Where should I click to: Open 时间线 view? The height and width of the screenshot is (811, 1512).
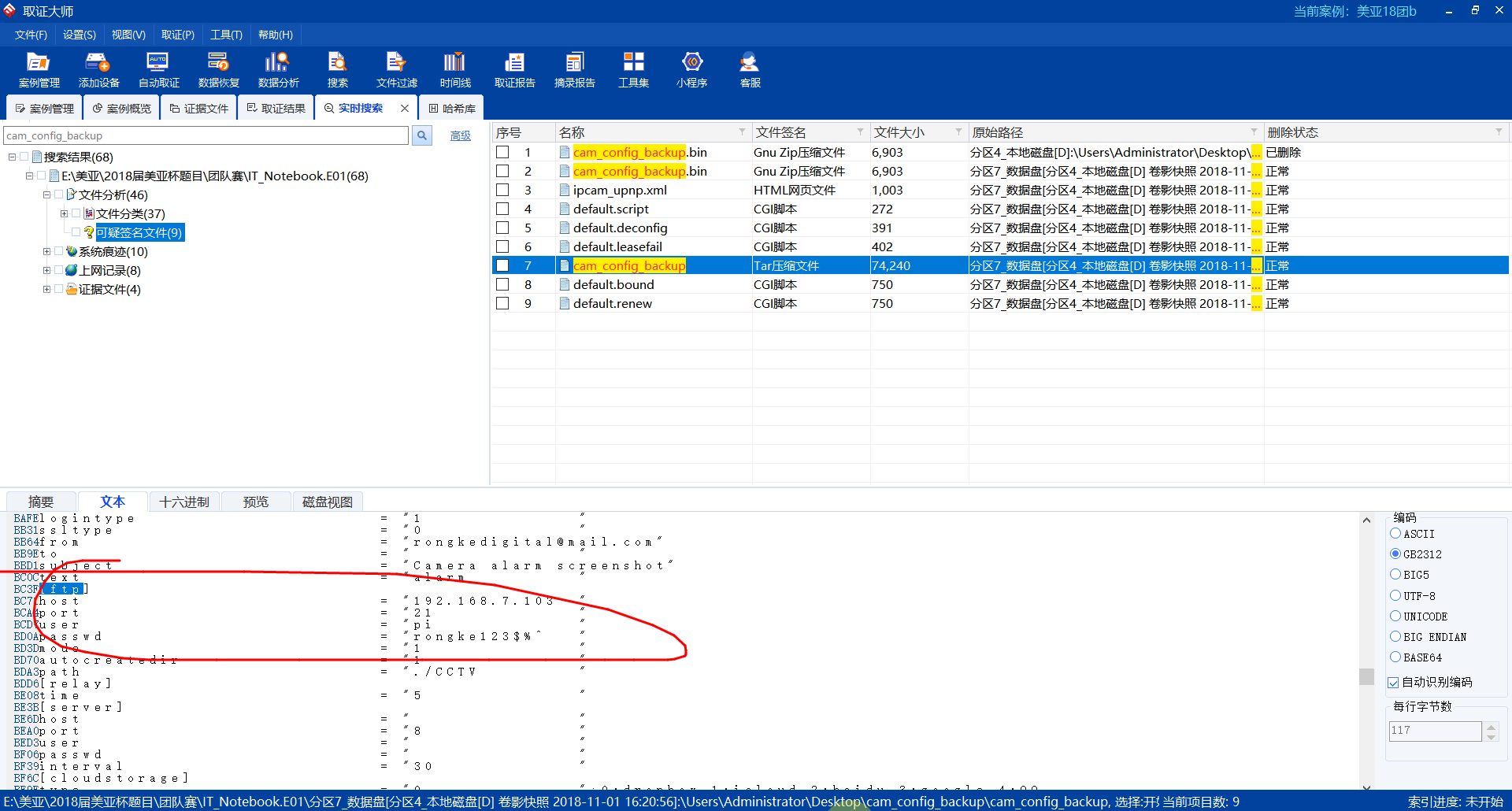(x=455, y=69)
